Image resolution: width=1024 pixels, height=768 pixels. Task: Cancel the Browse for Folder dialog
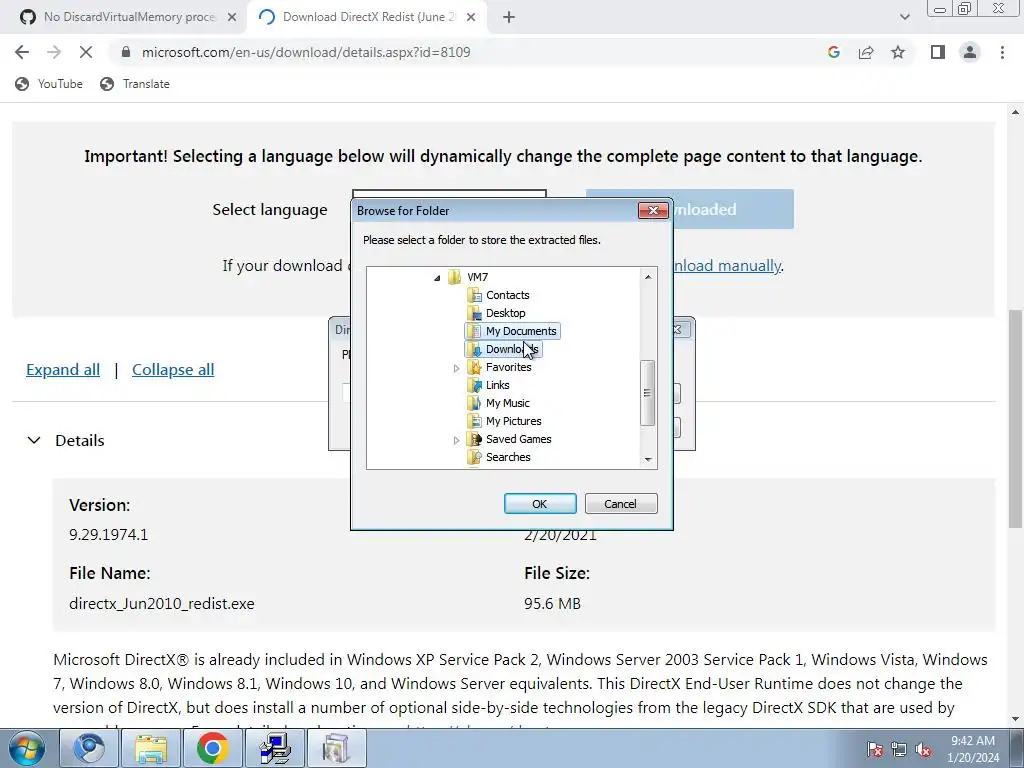click(x=621, y=504)
